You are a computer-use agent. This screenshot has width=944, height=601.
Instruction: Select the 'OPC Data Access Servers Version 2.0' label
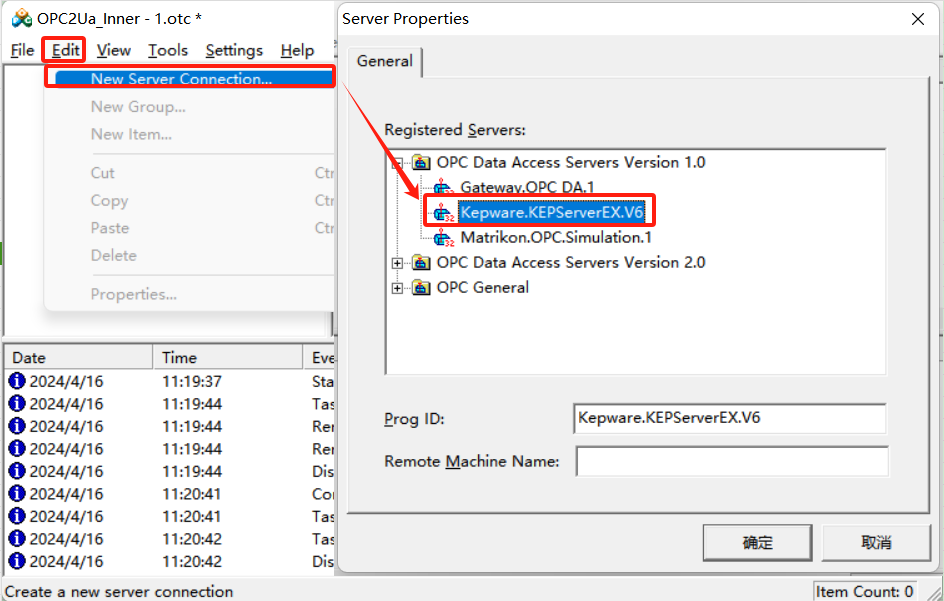571,263
